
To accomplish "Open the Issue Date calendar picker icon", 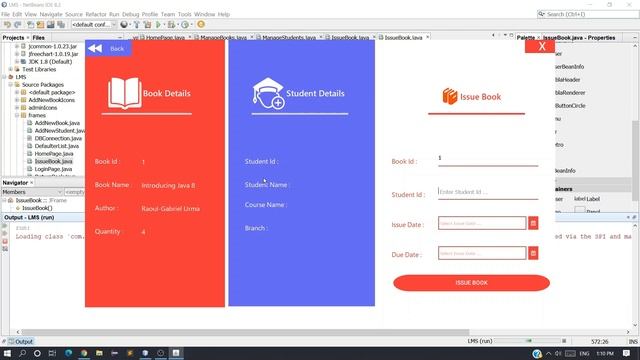I will tap(533, 223).
